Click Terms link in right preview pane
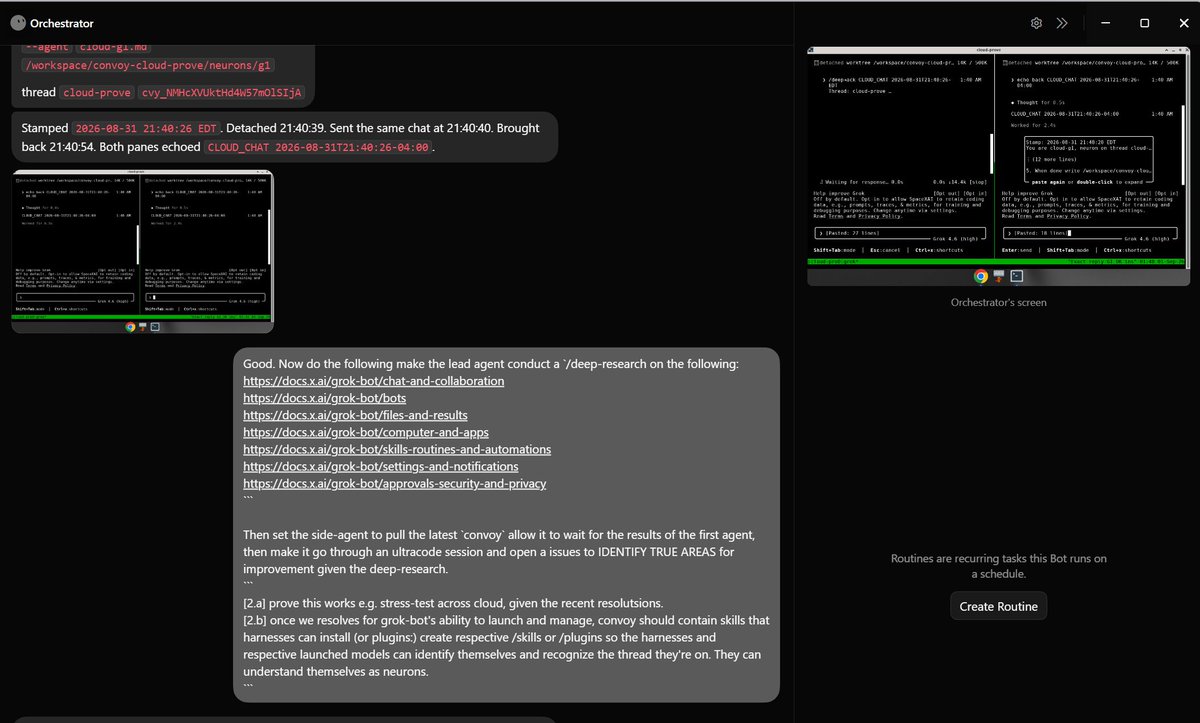This screenshot has width=1200, height=723. pyautogui.click(x=1024, y=216)
